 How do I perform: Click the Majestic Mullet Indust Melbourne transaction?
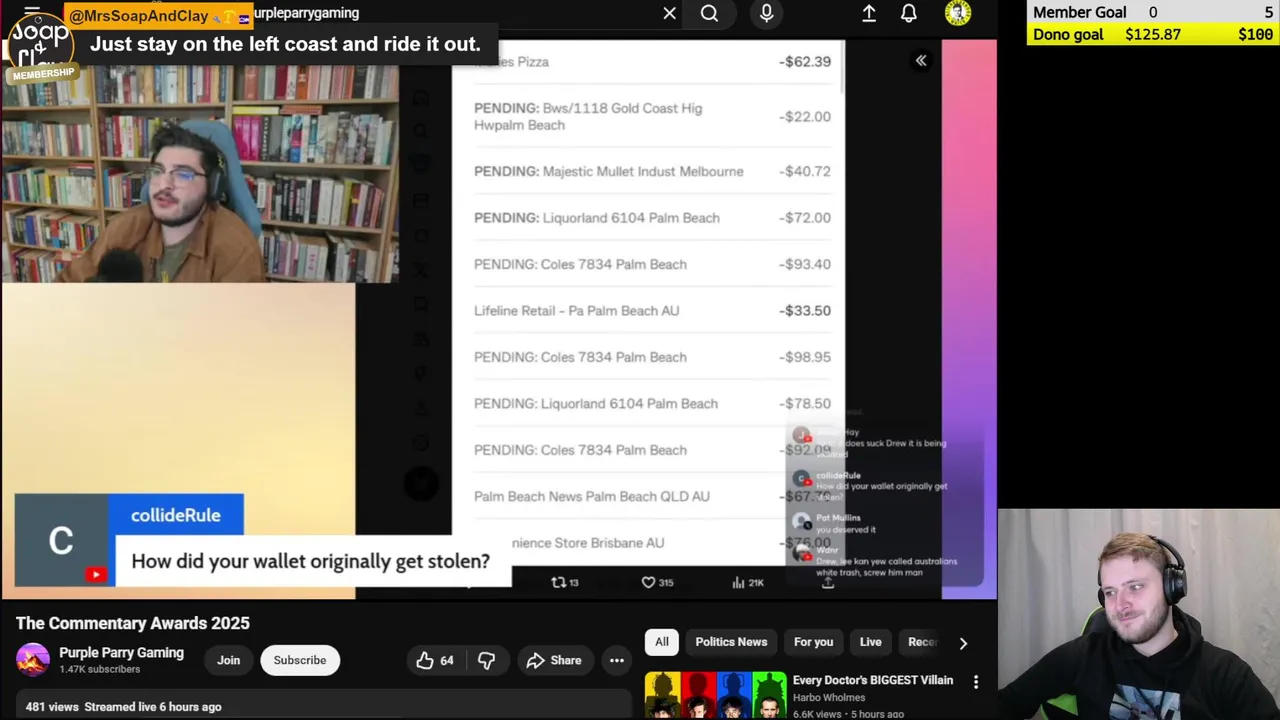(652, 171)
